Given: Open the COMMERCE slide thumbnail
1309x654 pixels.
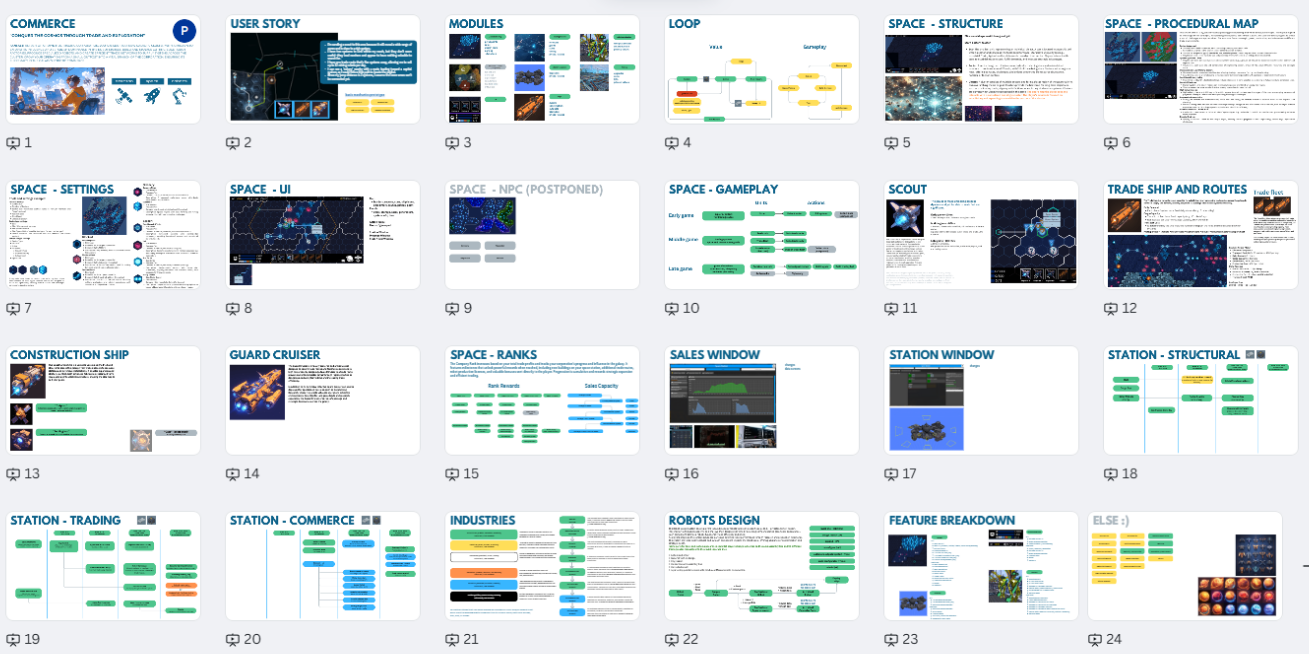Looking at the screenshot, I should (103, 69).
